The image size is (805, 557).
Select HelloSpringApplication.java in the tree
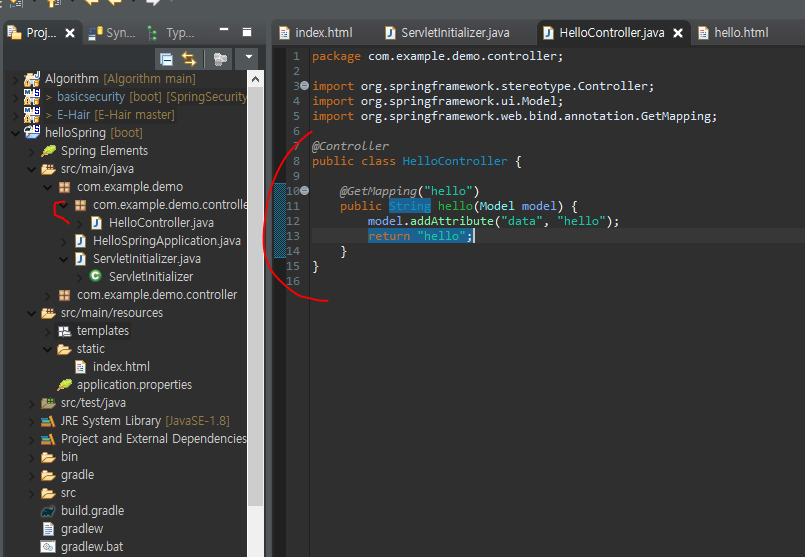[x=167, y=241]
